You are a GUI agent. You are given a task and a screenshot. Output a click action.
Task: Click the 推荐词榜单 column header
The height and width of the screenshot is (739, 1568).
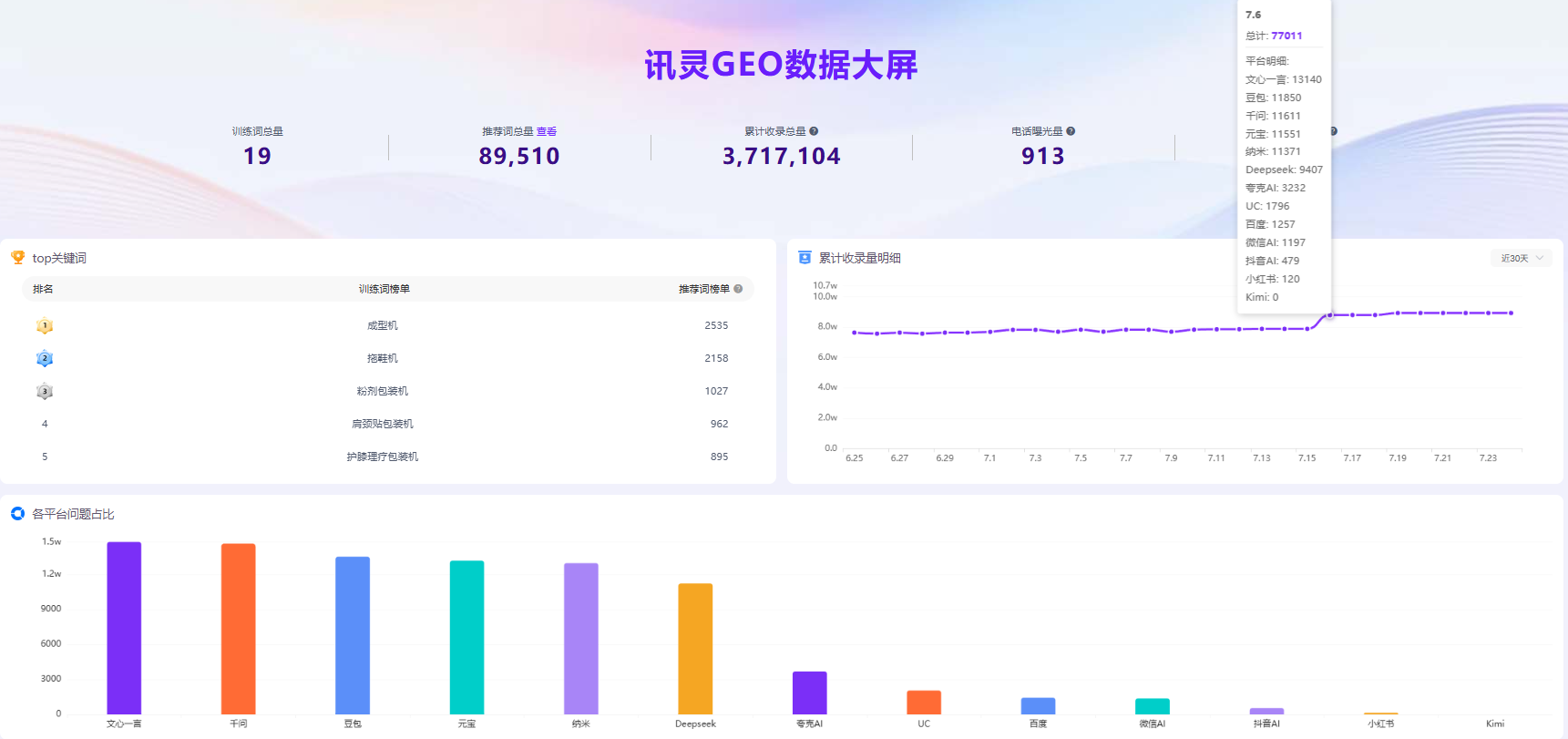point(704,289)
